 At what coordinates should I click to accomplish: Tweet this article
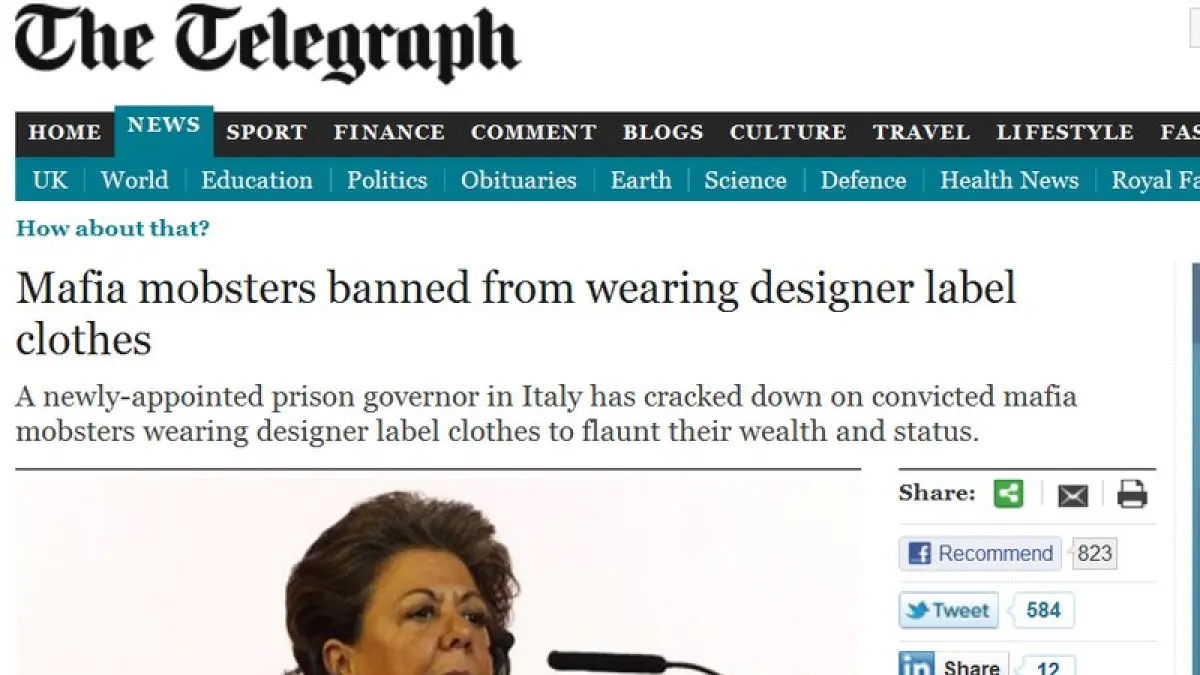click(x=949, y=611)
